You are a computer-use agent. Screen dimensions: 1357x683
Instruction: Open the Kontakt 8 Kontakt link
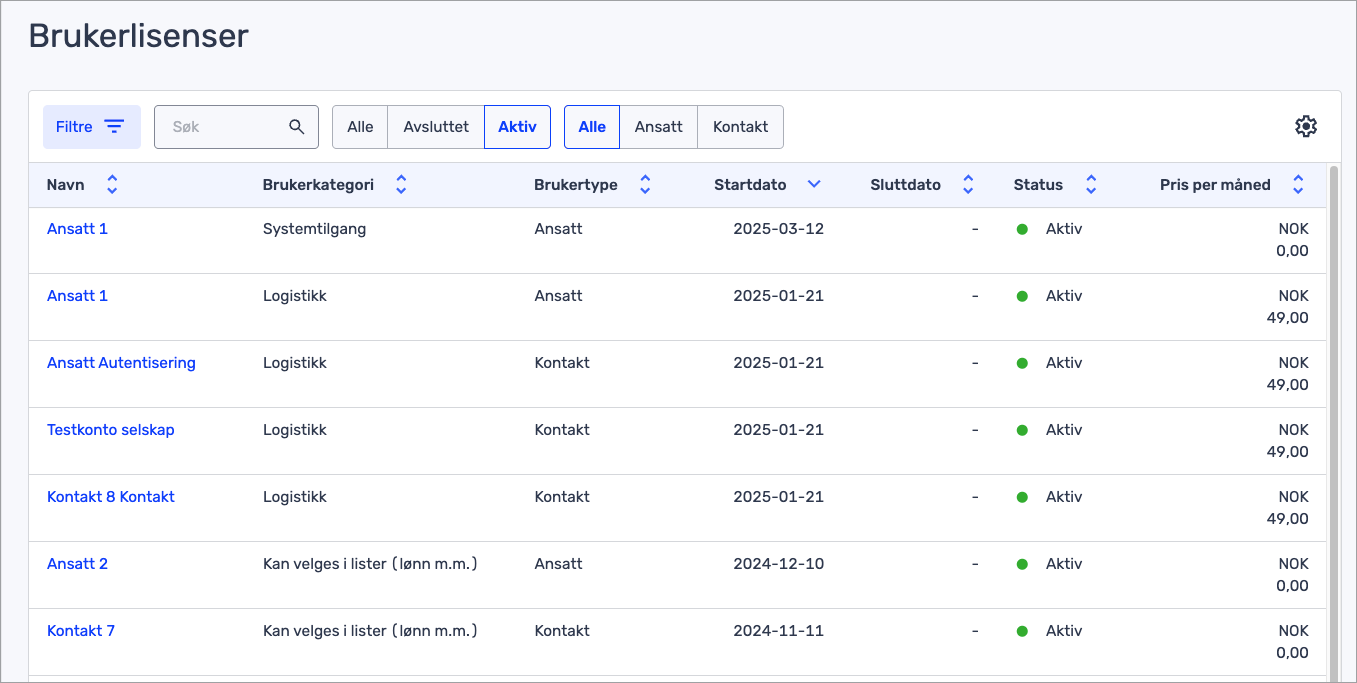(111, 497)
